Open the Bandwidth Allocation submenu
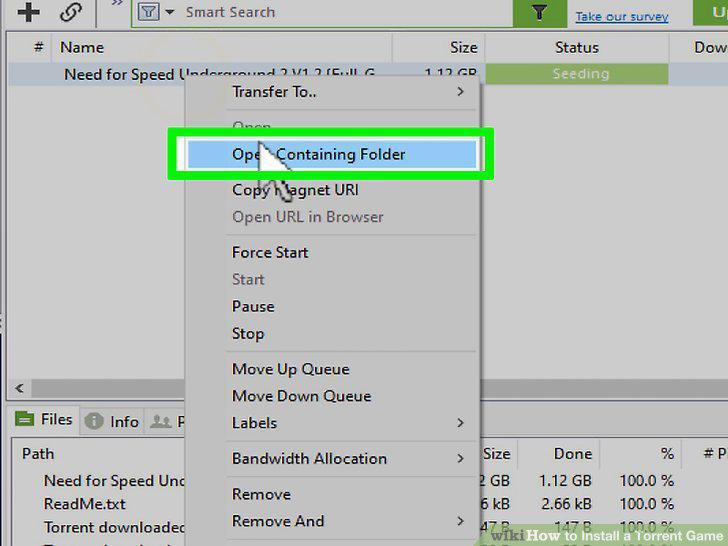728x546 pixels. click(332, 459)
